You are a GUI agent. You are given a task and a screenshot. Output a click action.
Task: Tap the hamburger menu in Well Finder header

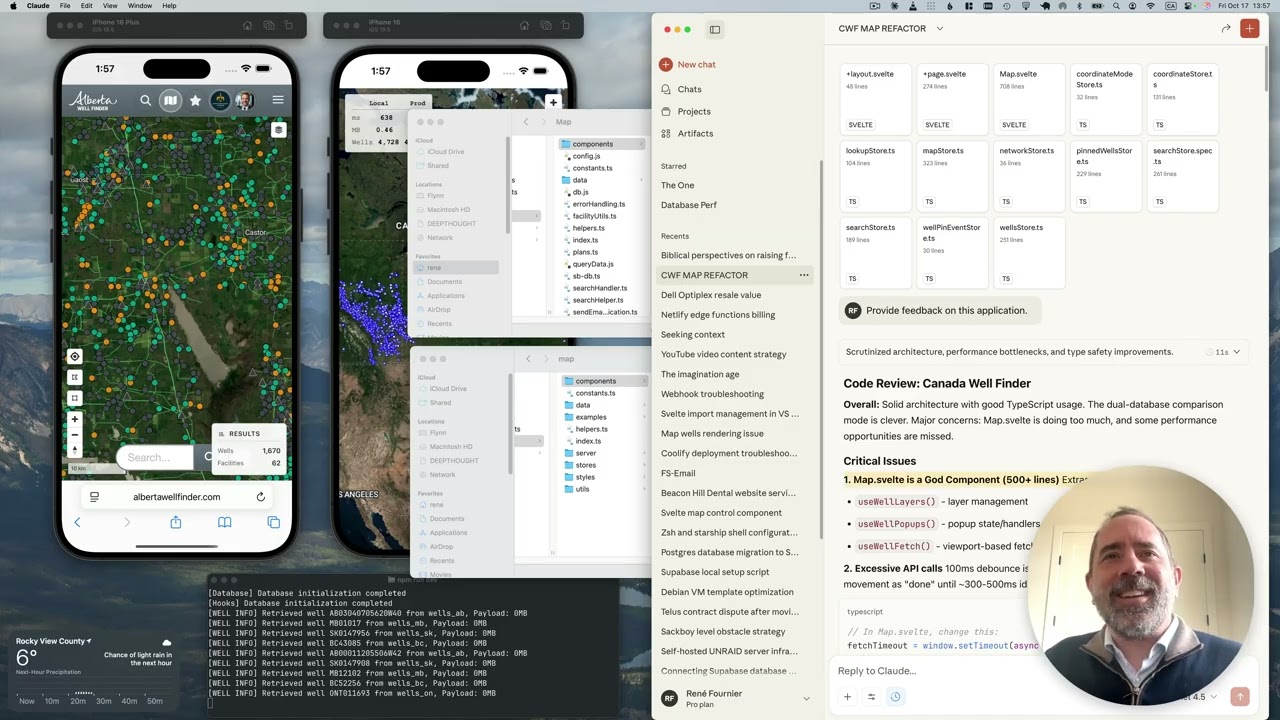click(278, 100)
